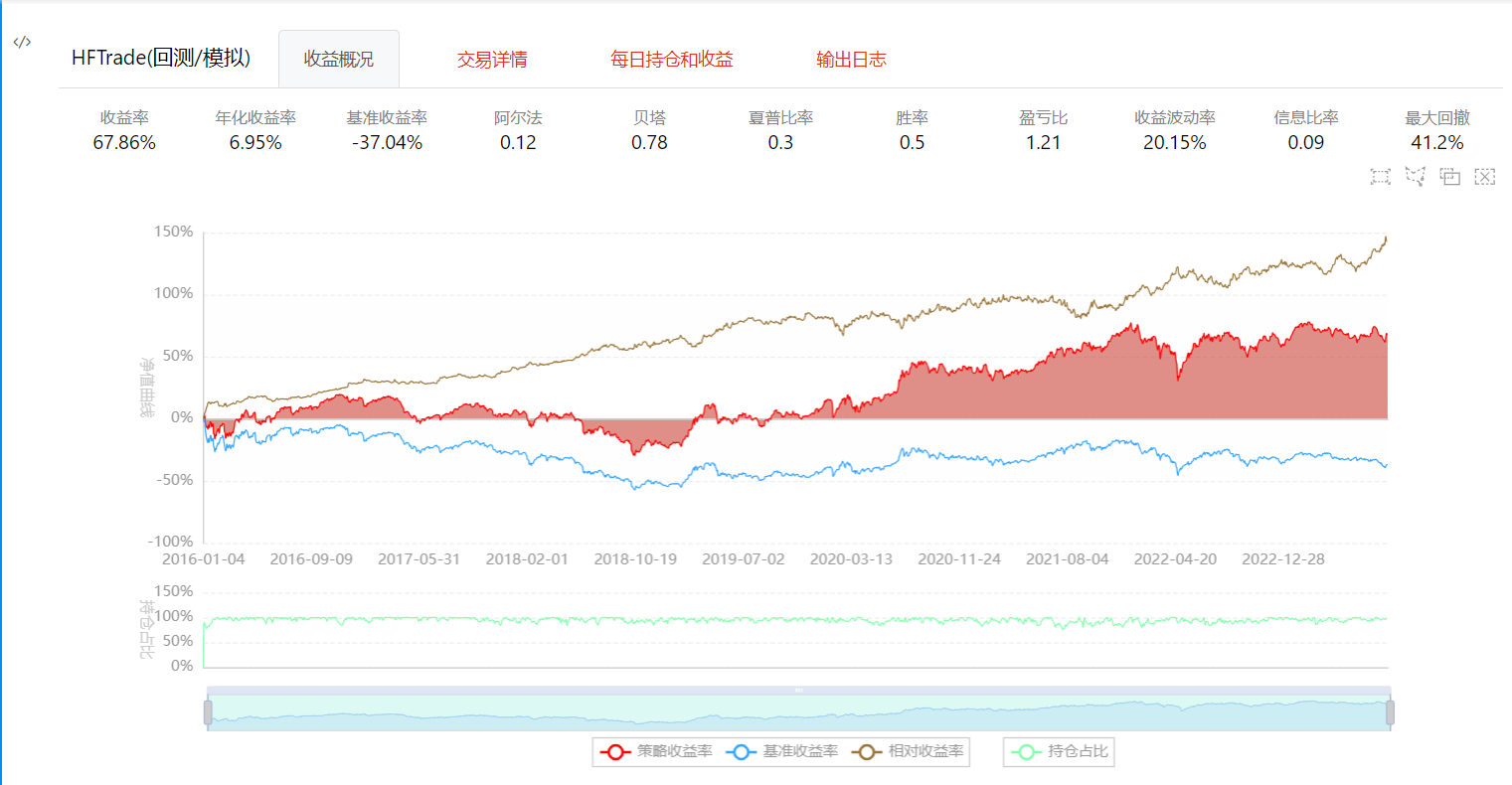Screen dimensions: 1512x785
Task: Click the 盈亏比 value 1.21
Action: coord(1043,143)
